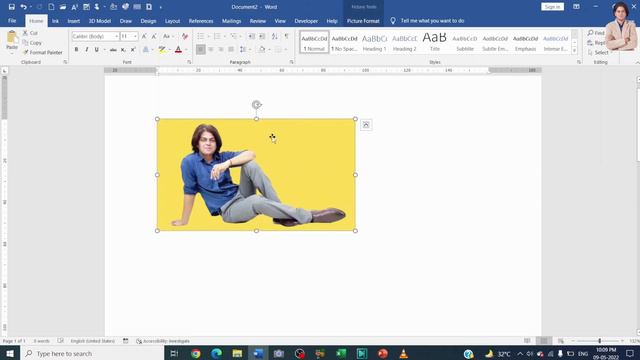Image resolution: width=640 pixels, height=360 pixels.
Task: Undo the last action
Action: coord(23,7)
